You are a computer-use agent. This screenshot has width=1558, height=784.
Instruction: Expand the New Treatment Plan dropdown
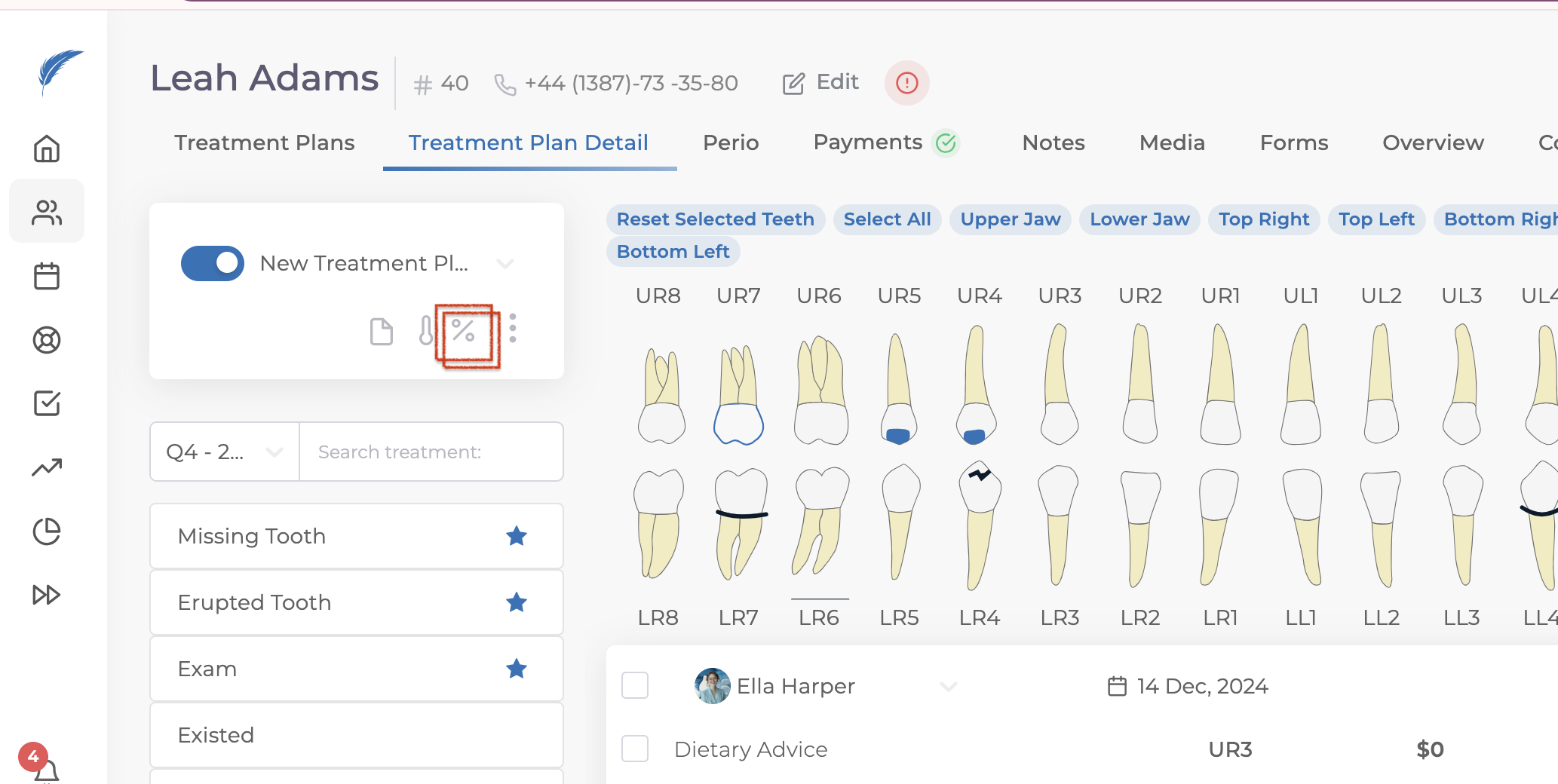(505, 263)
